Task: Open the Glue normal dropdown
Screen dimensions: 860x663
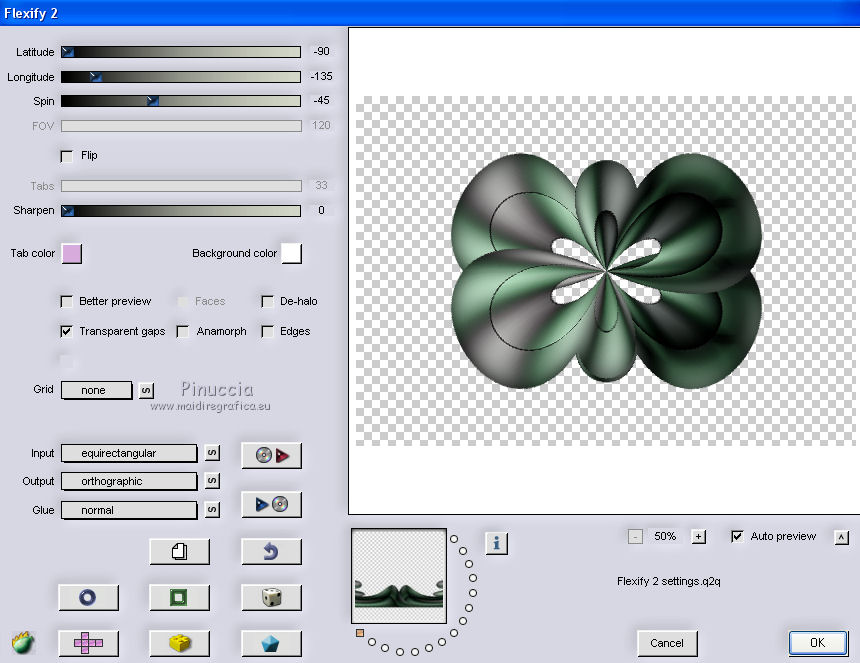Action: (x=129, y=510)
